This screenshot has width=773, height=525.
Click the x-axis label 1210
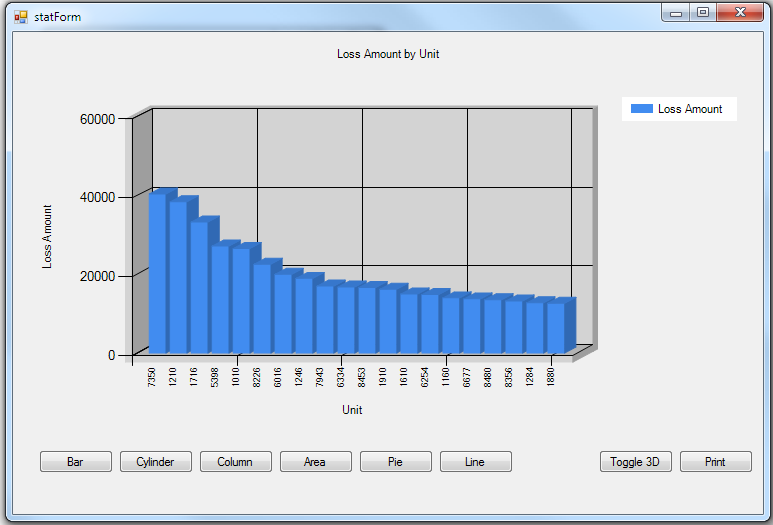tap(172, 377)
